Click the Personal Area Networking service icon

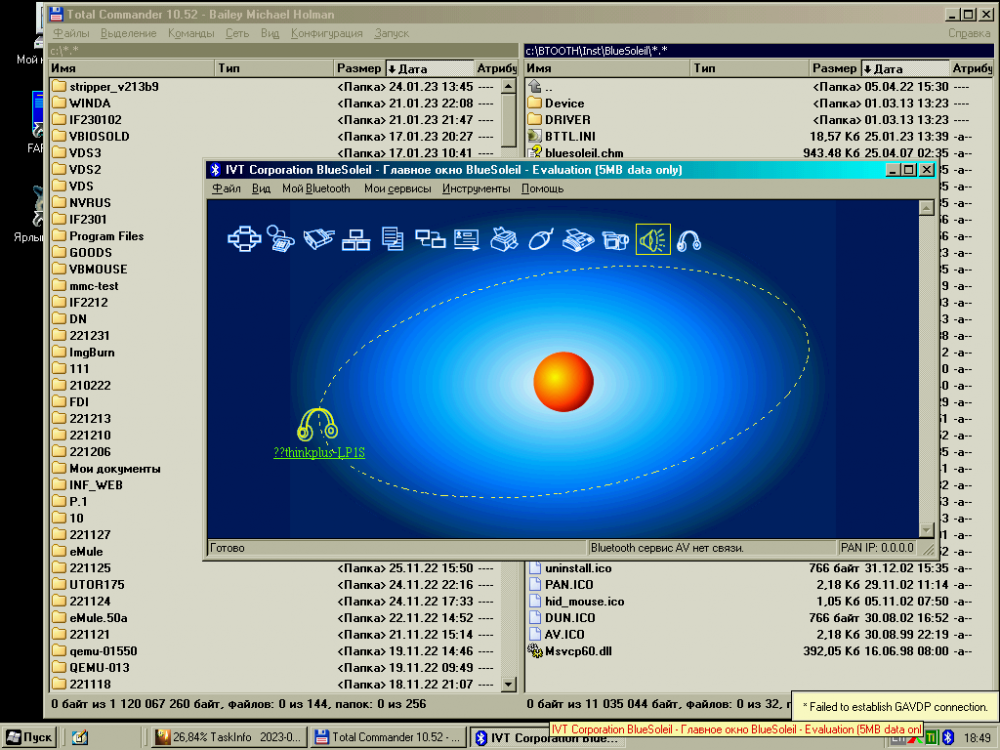pos(244,239)
